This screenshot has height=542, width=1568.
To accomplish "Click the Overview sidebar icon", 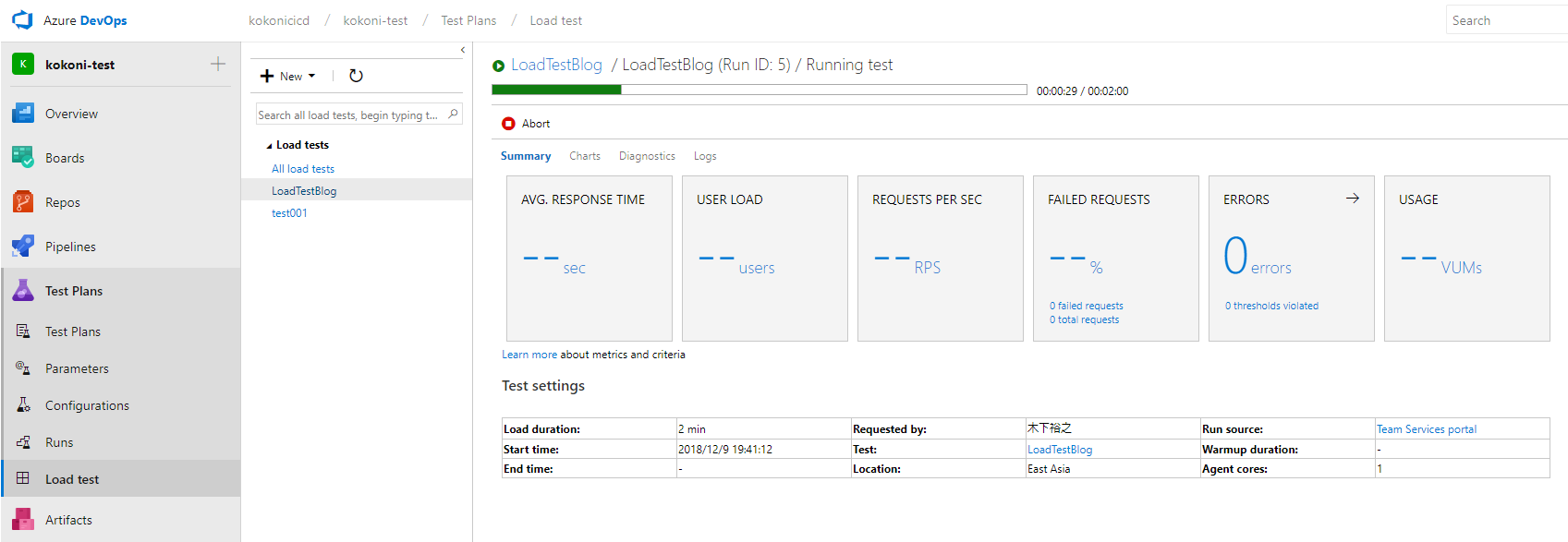I will (23, 114).
